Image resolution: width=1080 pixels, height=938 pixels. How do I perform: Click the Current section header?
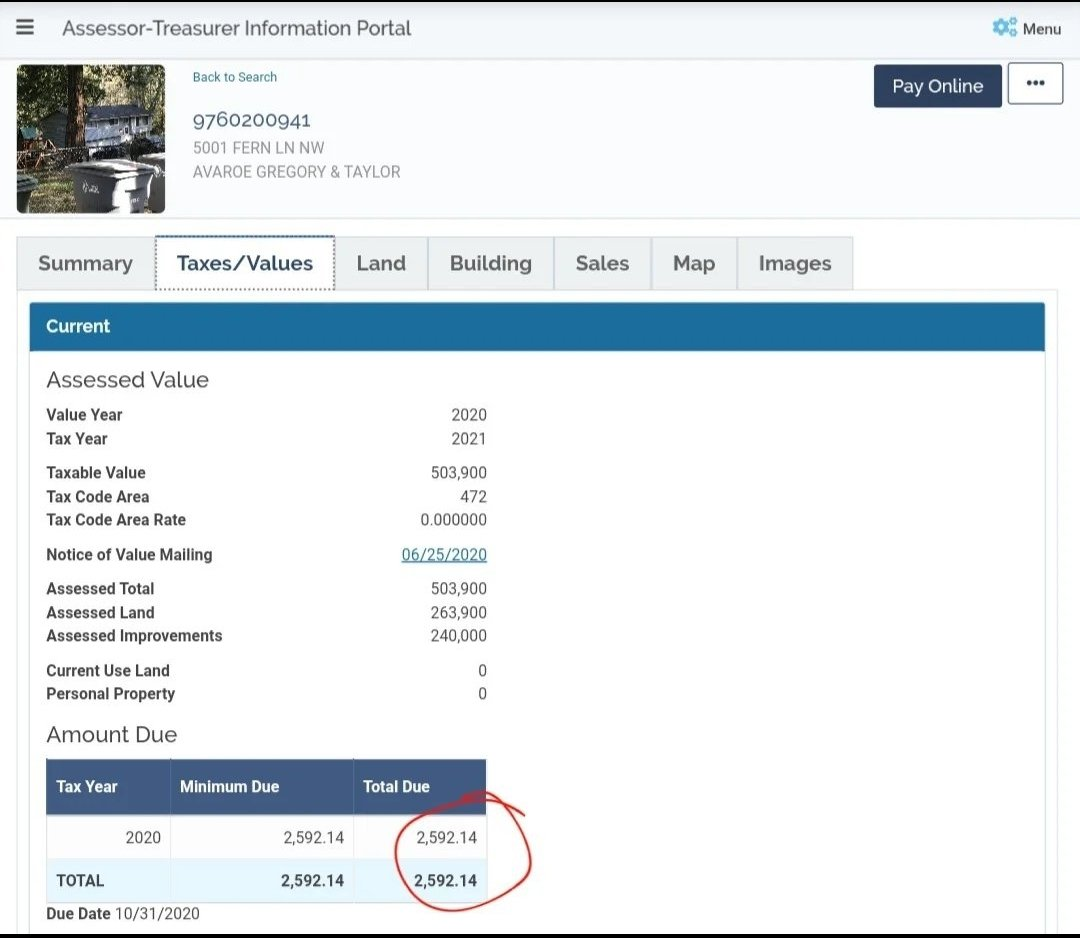pyautogui.click(x=537, y=326)
